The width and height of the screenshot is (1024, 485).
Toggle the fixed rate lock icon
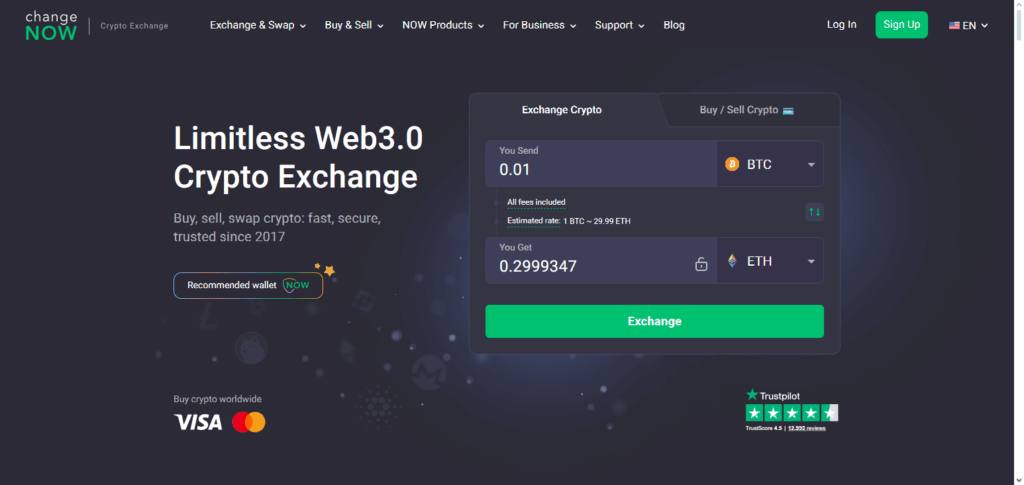tap(701, 264)
